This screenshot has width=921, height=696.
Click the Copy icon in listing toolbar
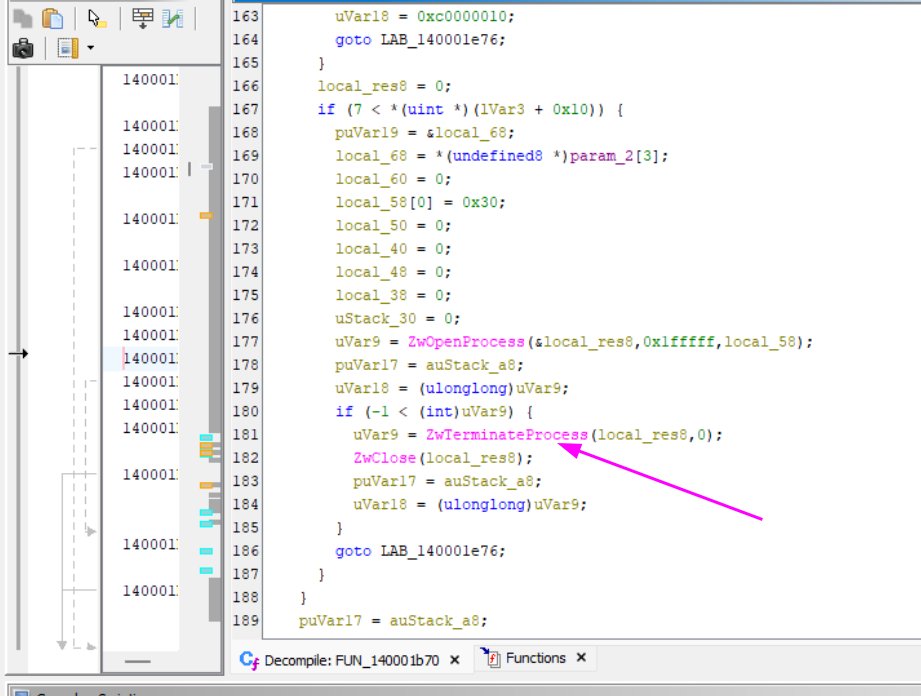point(22,18)
